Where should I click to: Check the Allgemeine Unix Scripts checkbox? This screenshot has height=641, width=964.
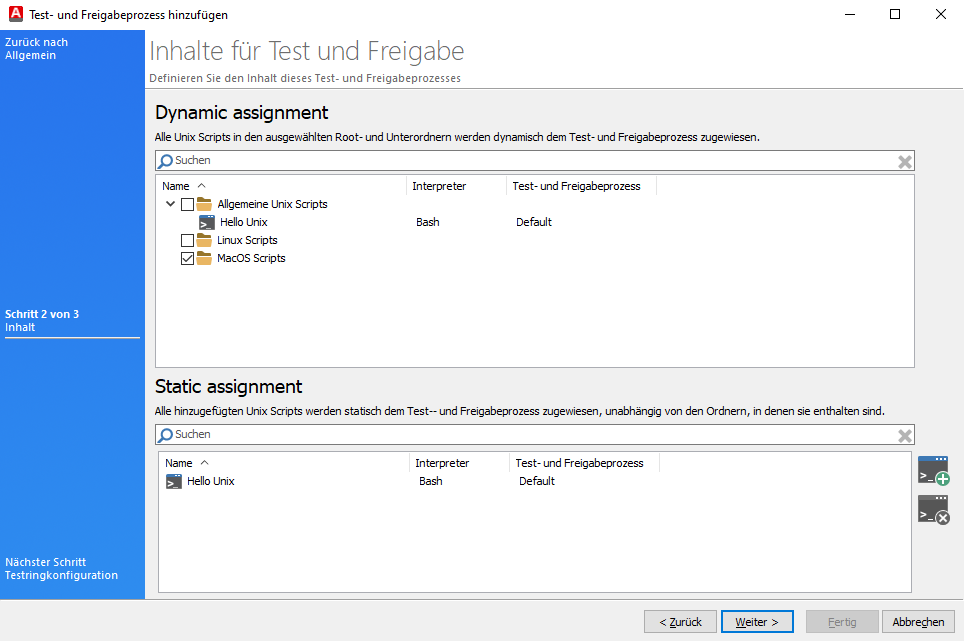[x=185, y=204]
